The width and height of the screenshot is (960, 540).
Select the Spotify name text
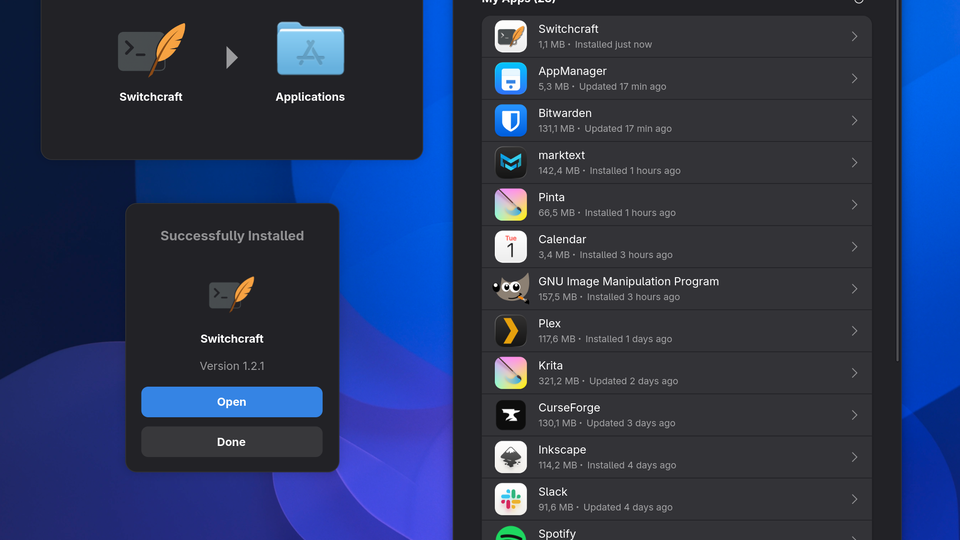pos(557,534)
